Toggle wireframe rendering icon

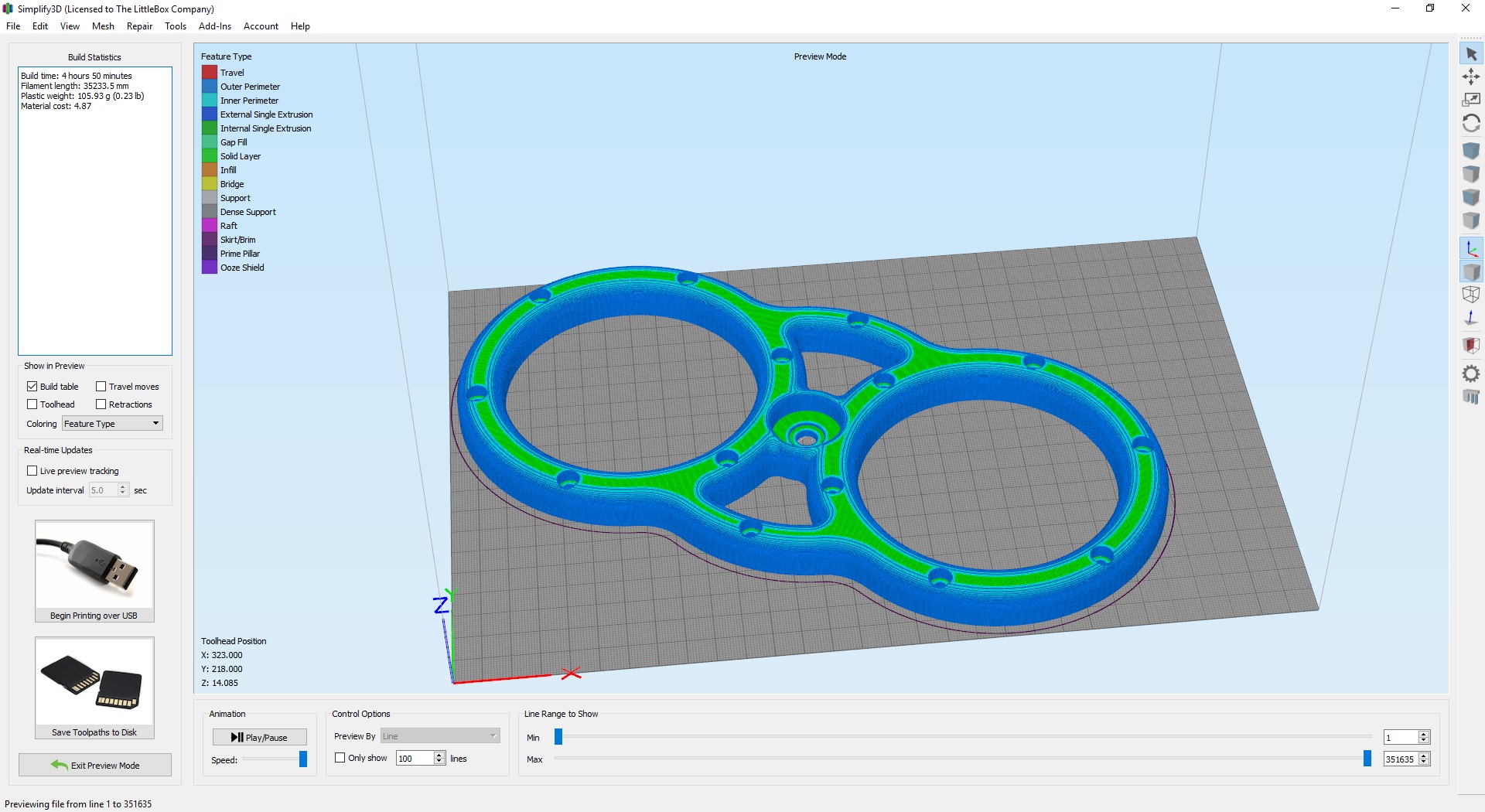click(1471, 295)
